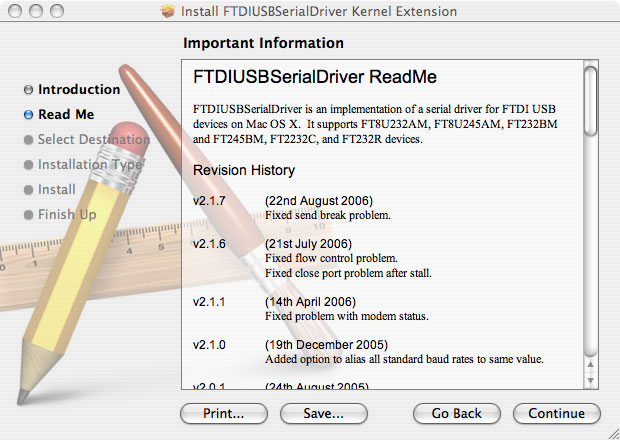Click the (14th April 2006) date
This screenshot has width=620, height=440.
coord(310,302)
